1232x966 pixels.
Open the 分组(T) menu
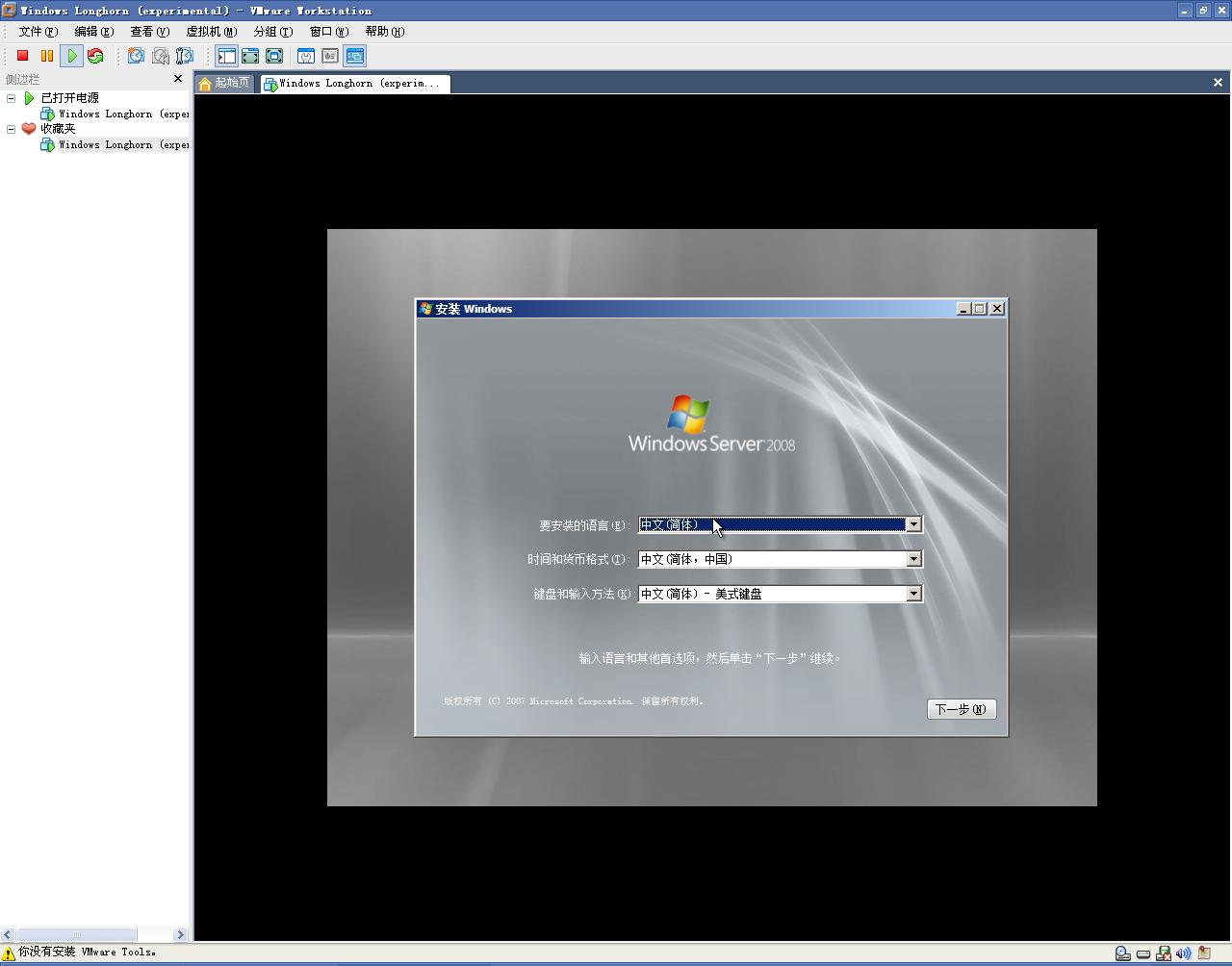273,32
